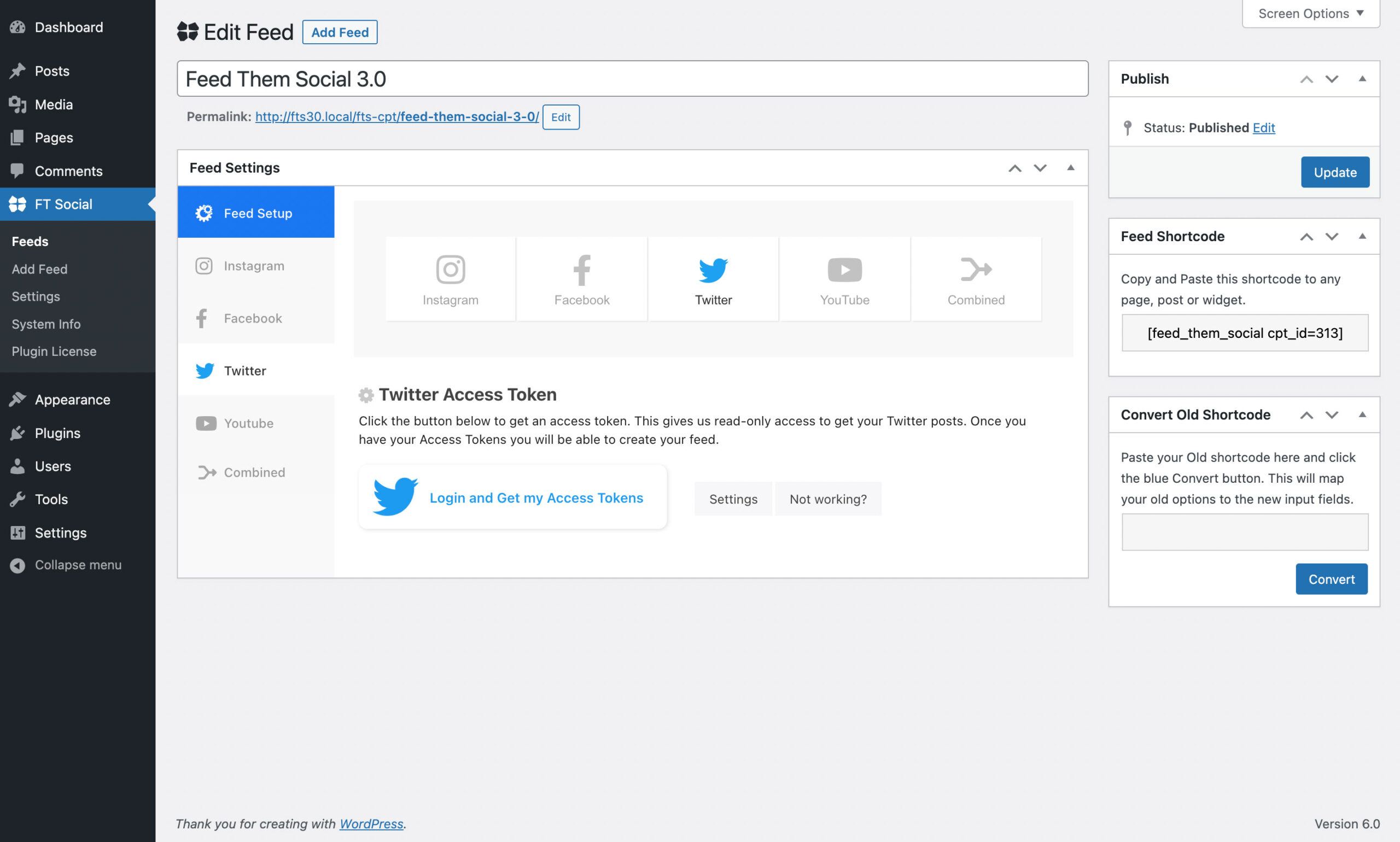Screen dimensions: 1400x842
Task: Click the Media library icon
Action: pos(17,104)
